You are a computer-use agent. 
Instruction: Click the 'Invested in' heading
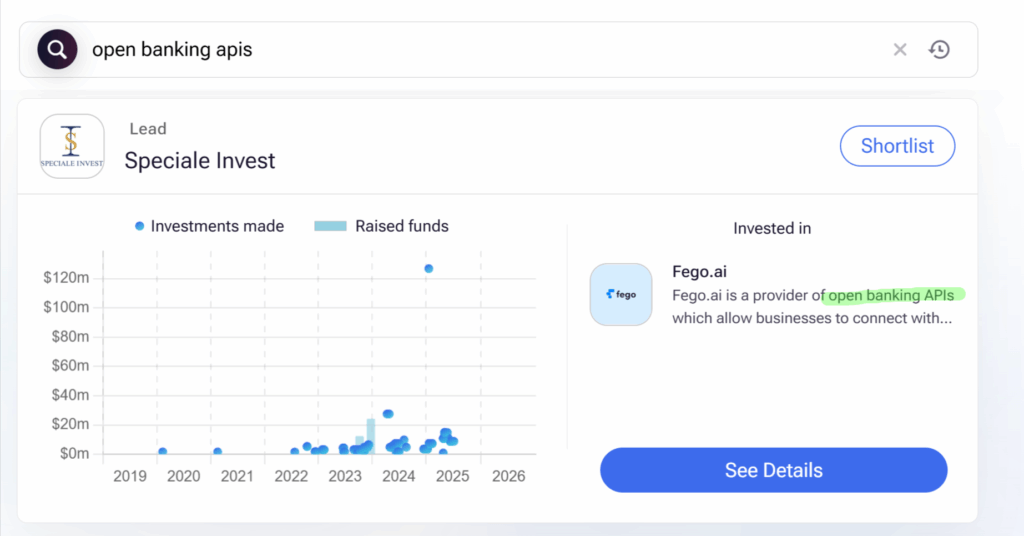point(772,229)
